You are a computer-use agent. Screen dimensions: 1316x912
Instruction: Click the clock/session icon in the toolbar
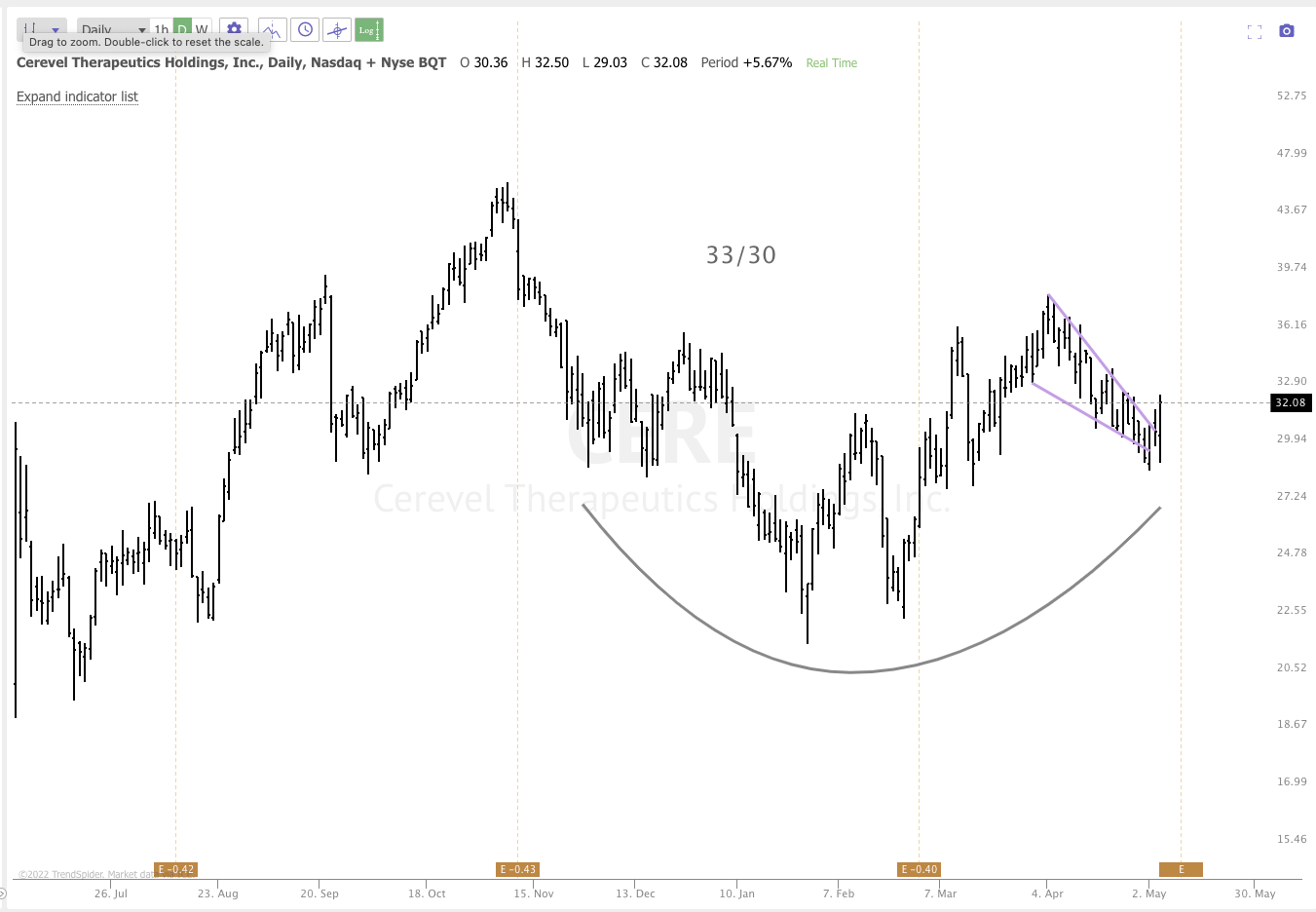pyautogui.click(x=305, y=29)
